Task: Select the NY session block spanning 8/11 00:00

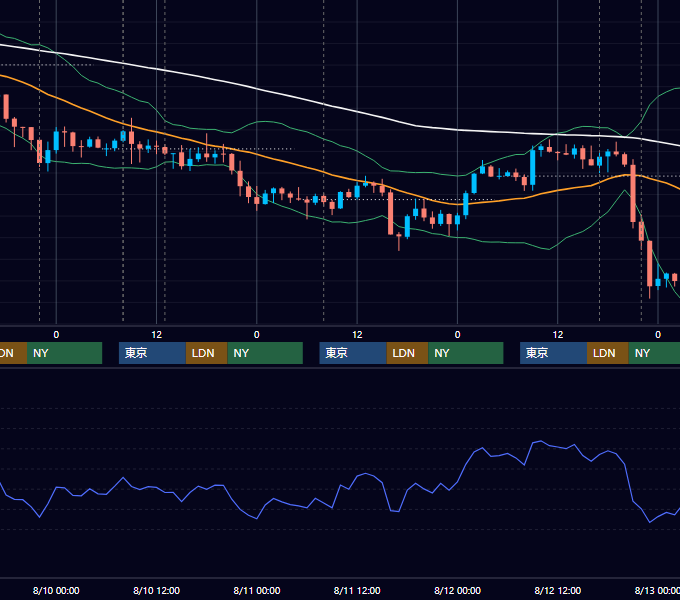Action: click(x=265, y=353)
